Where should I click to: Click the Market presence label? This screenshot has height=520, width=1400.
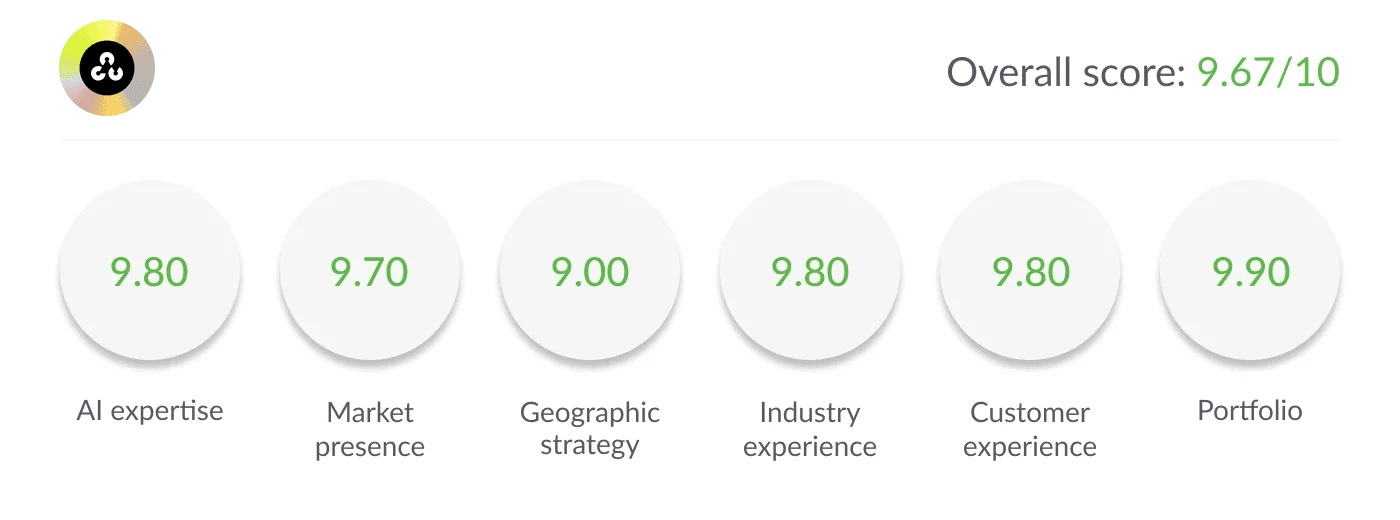click(370, 429)
